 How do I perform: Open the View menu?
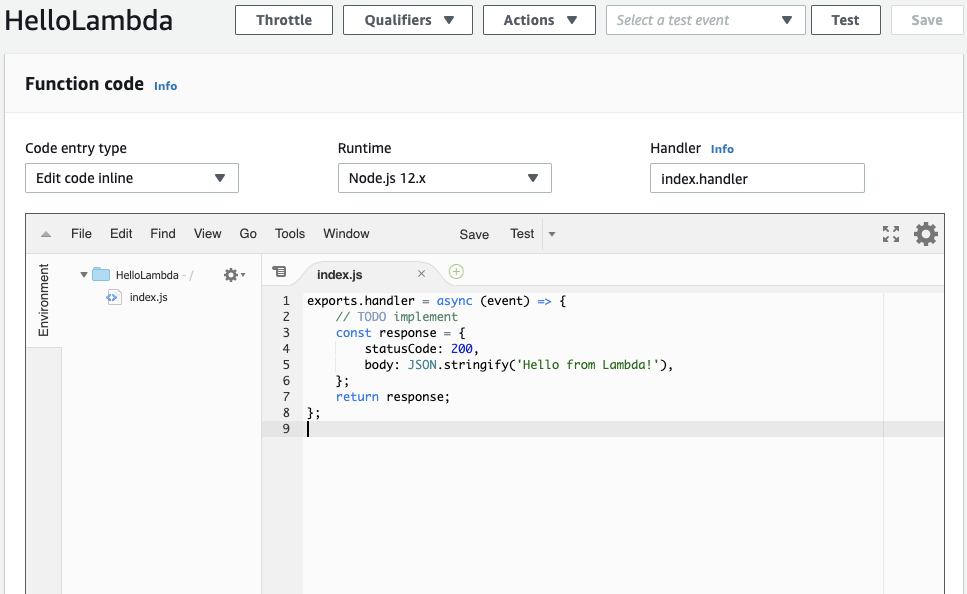coord(207,234)
